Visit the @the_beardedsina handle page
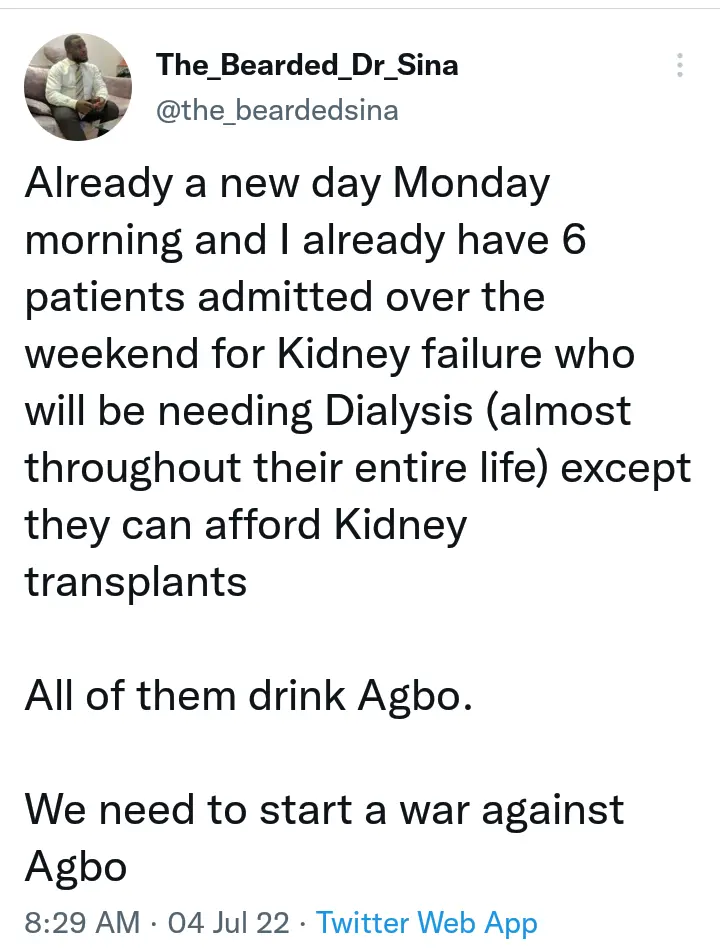This screenshot has height=948, width=720. [x=277, y=110]
